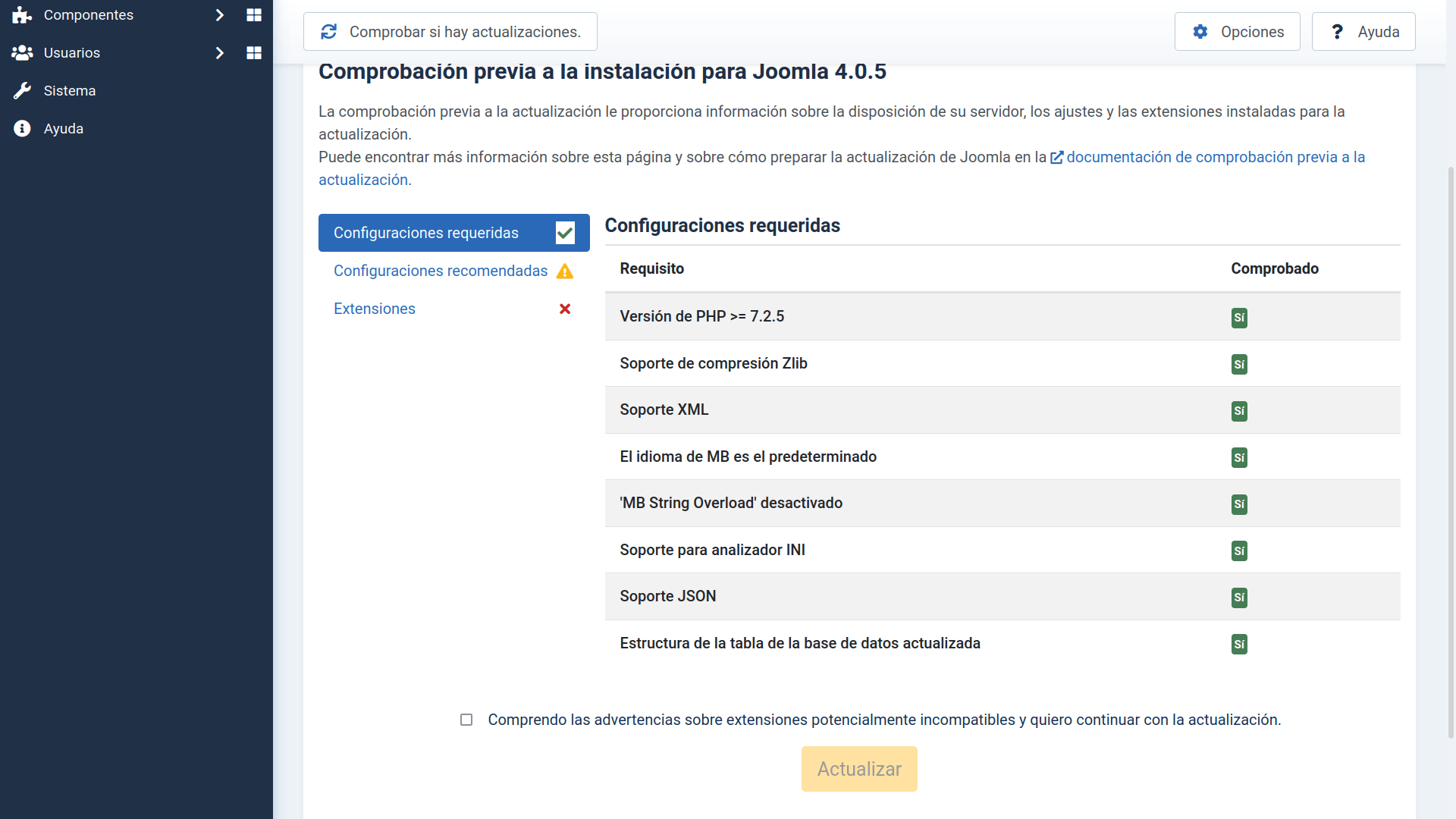Image resolution: width=1456 pixels, height=819 pixels.
Task: Click the Ayuda info icon in sidebar
Action: [22, 129]
